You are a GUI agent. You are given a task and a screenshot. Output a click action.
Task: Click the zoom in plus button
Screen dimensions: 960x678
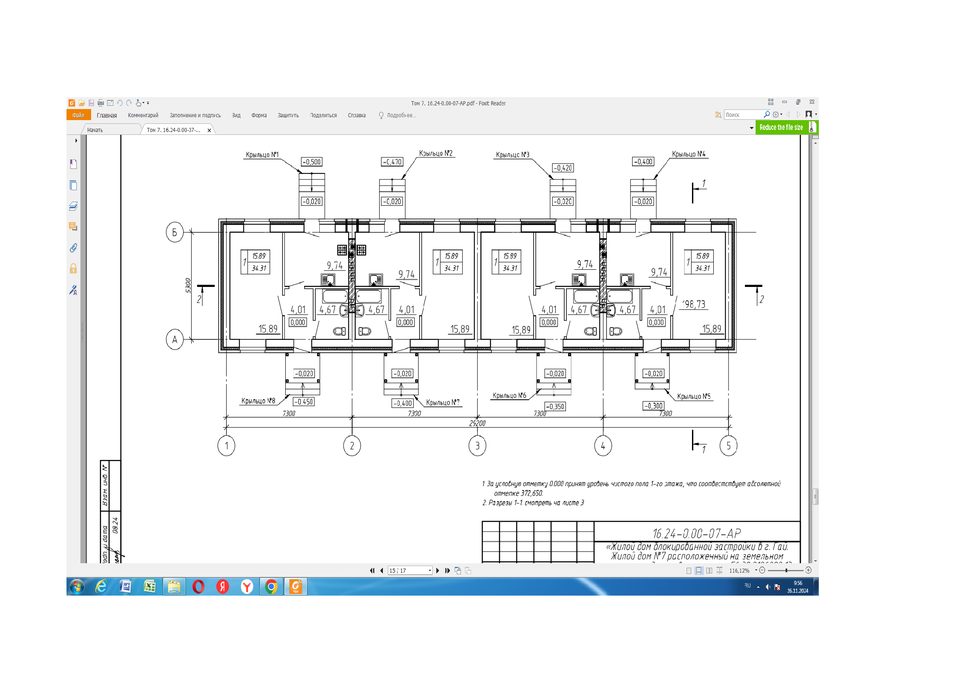coord(808,570)
